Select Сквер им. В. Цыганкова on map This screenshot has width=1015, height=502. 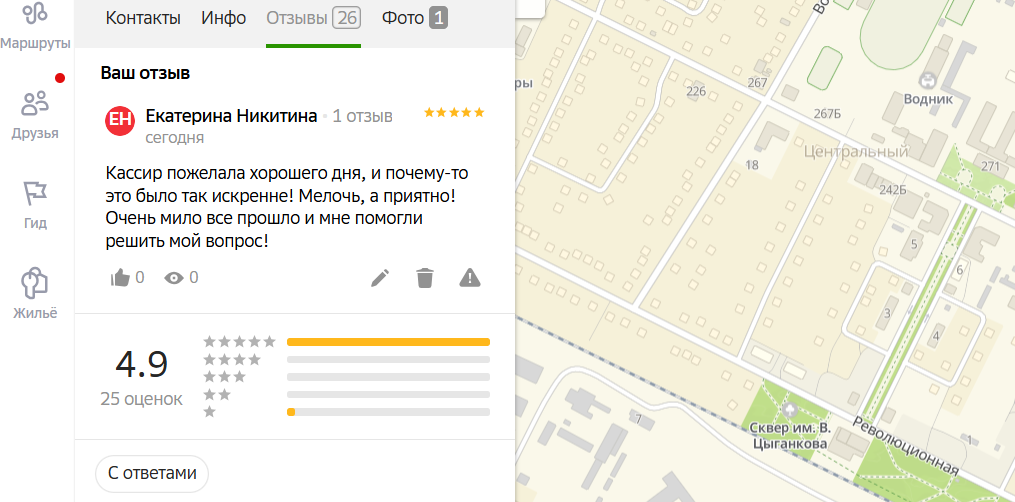pyautogui.click(x=790, y=437)
